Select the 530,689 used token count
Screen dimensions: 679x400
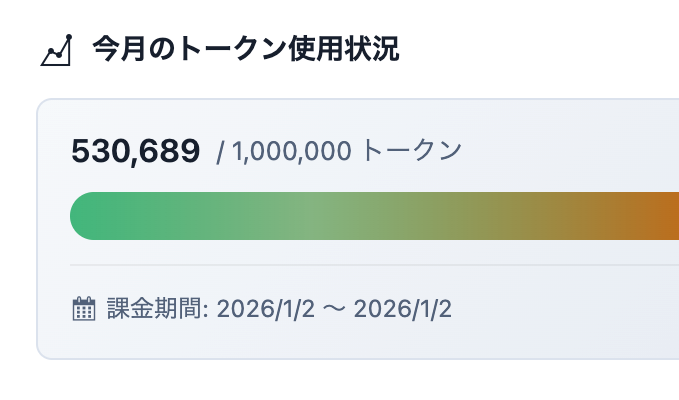pyautogui.click(x=136, y=151)
